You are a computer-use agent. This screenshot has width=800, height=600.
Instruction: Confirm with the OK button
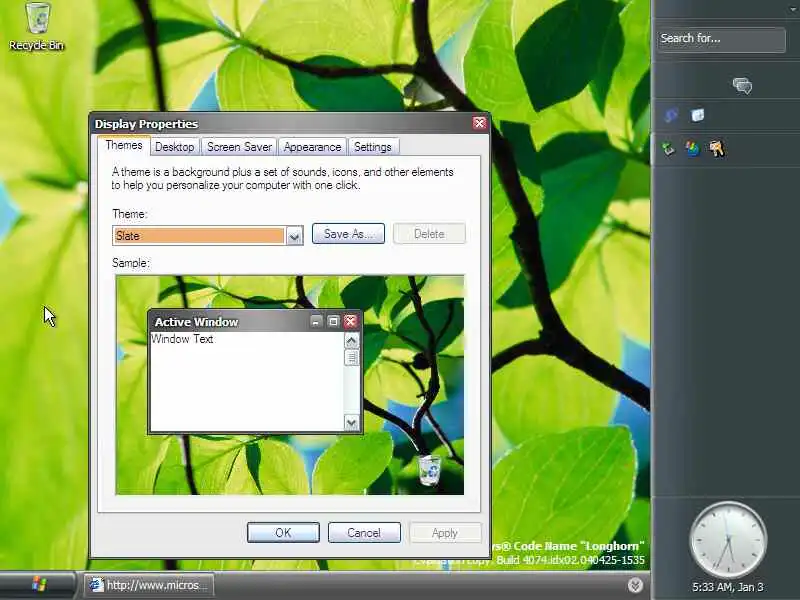click(283, 533)
